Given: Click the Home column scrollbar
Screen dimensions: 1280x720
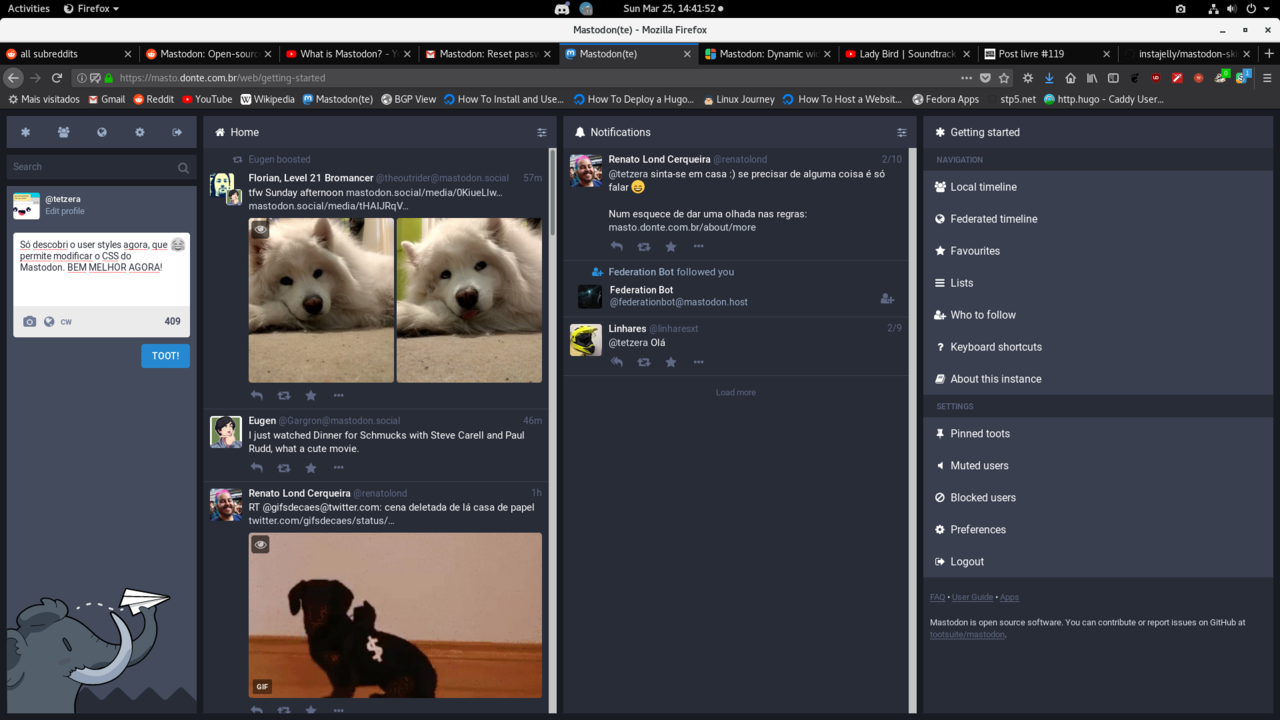Looking at the screenshot, I should coord(552,190).
